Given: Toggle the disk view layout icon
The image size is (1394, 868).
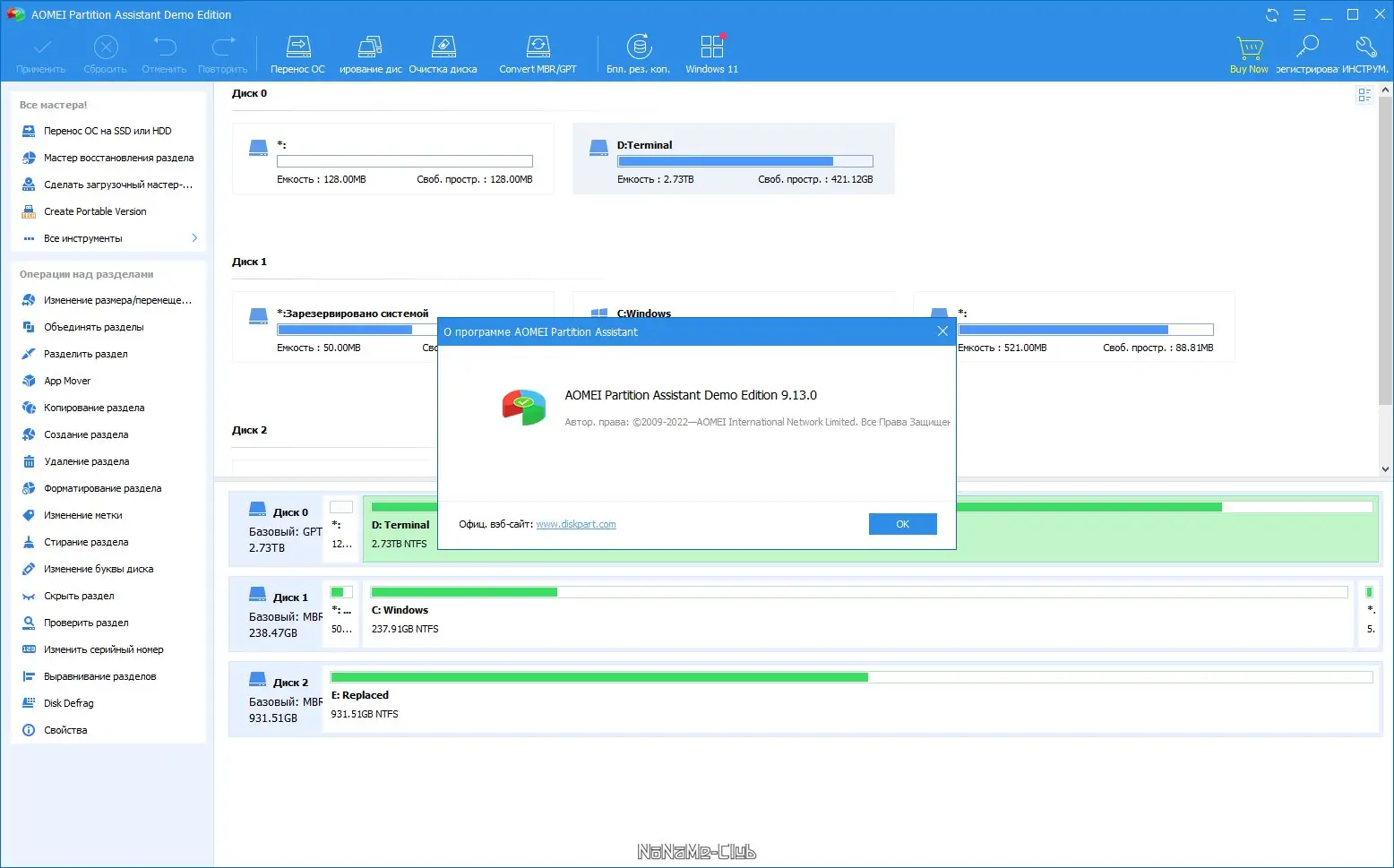Looking at the screenshot, I should (x=1364, y=95).
